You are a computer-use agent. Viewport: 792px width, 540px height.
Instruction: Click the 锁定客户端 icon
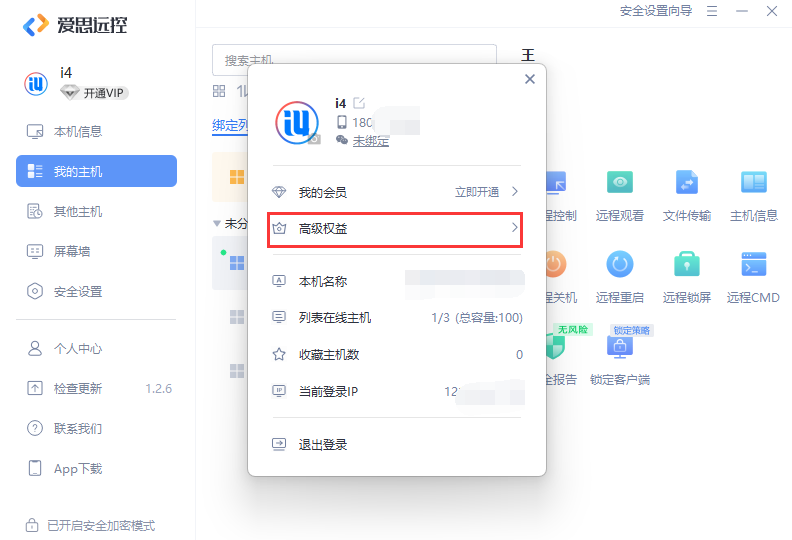(x=620, y=348)
